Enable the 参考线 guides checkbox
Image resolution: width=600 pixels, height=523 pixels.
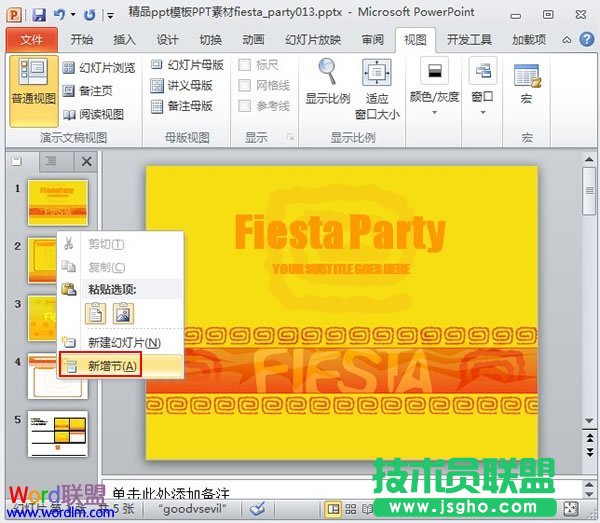click(x=245, y=106)
